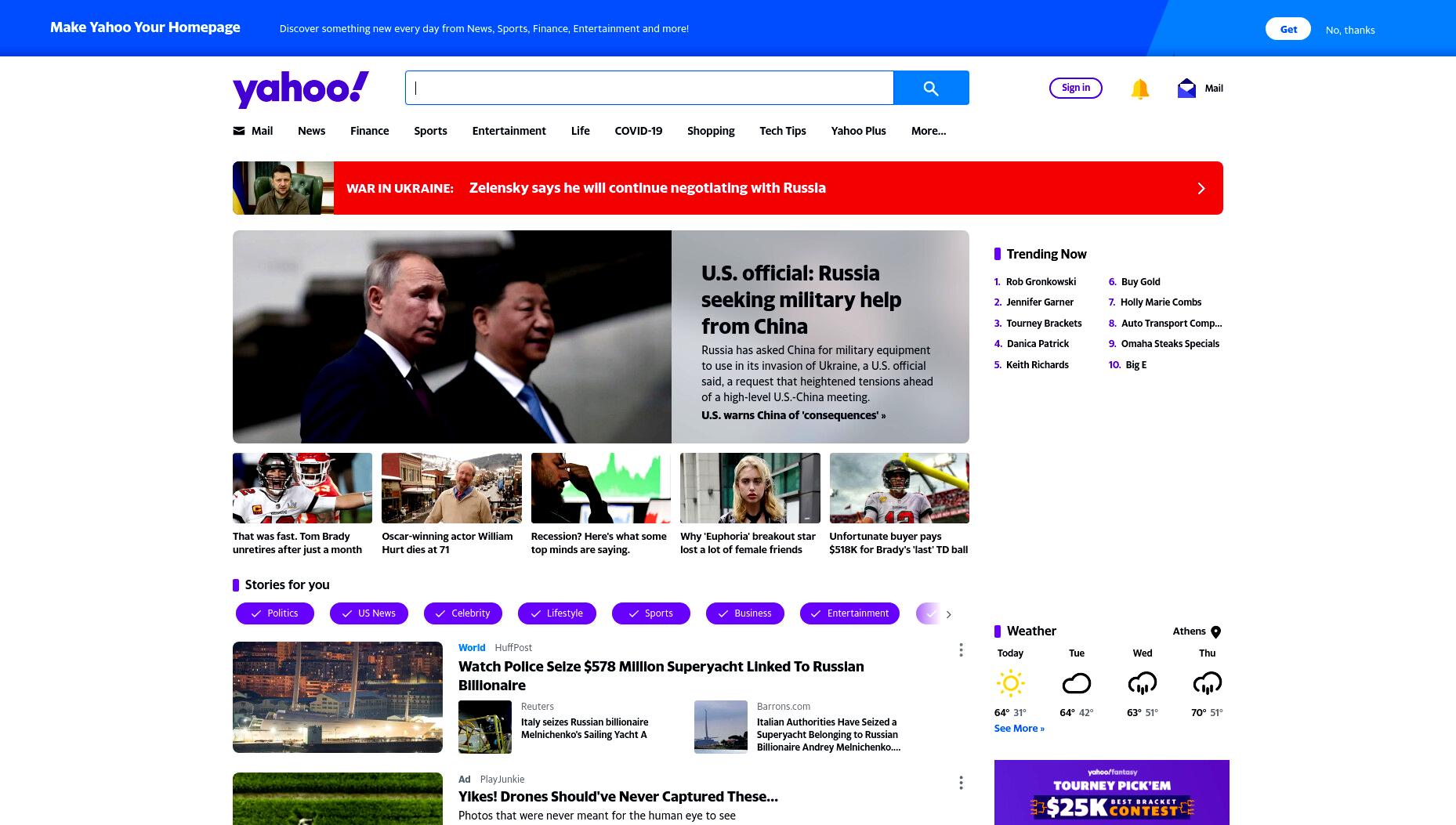This screenshot has width=1456, height=825.
Task: Open Shopping in the navigation bar
Action: 711,131
